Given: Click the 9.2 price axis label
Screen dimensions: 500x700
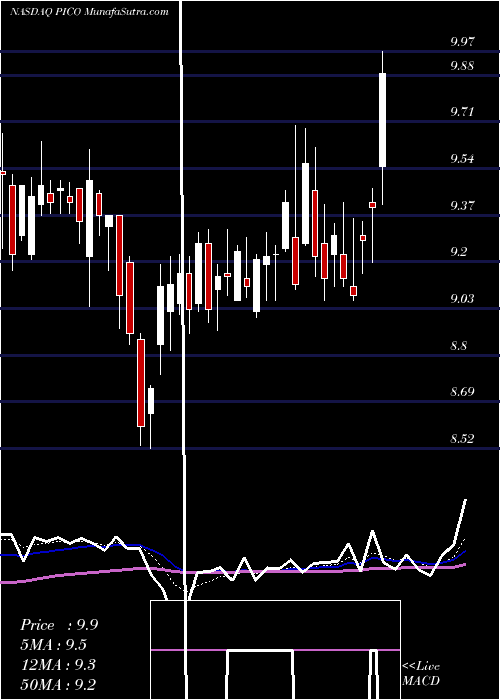Looking at the screenshot, I should (459, 252).
